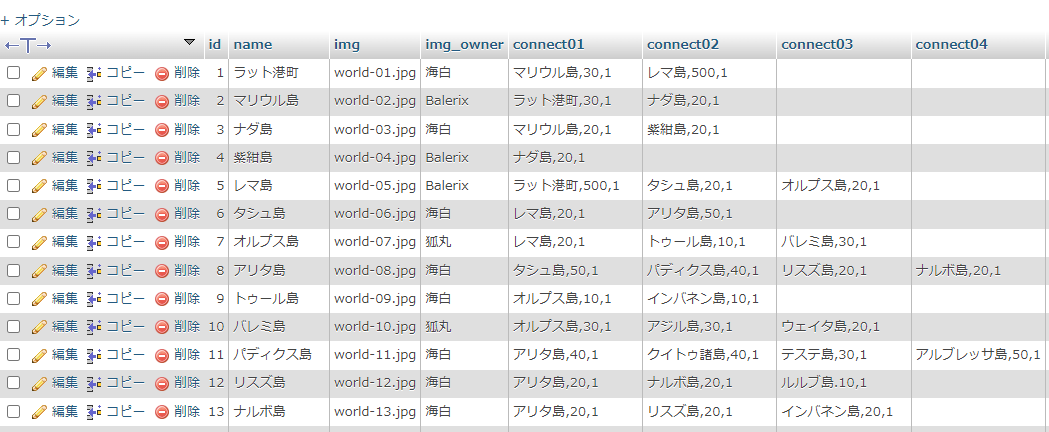The image size is (1049, 432).
Task: Check the checkbox for row id 1
Action: pos(14,73)
